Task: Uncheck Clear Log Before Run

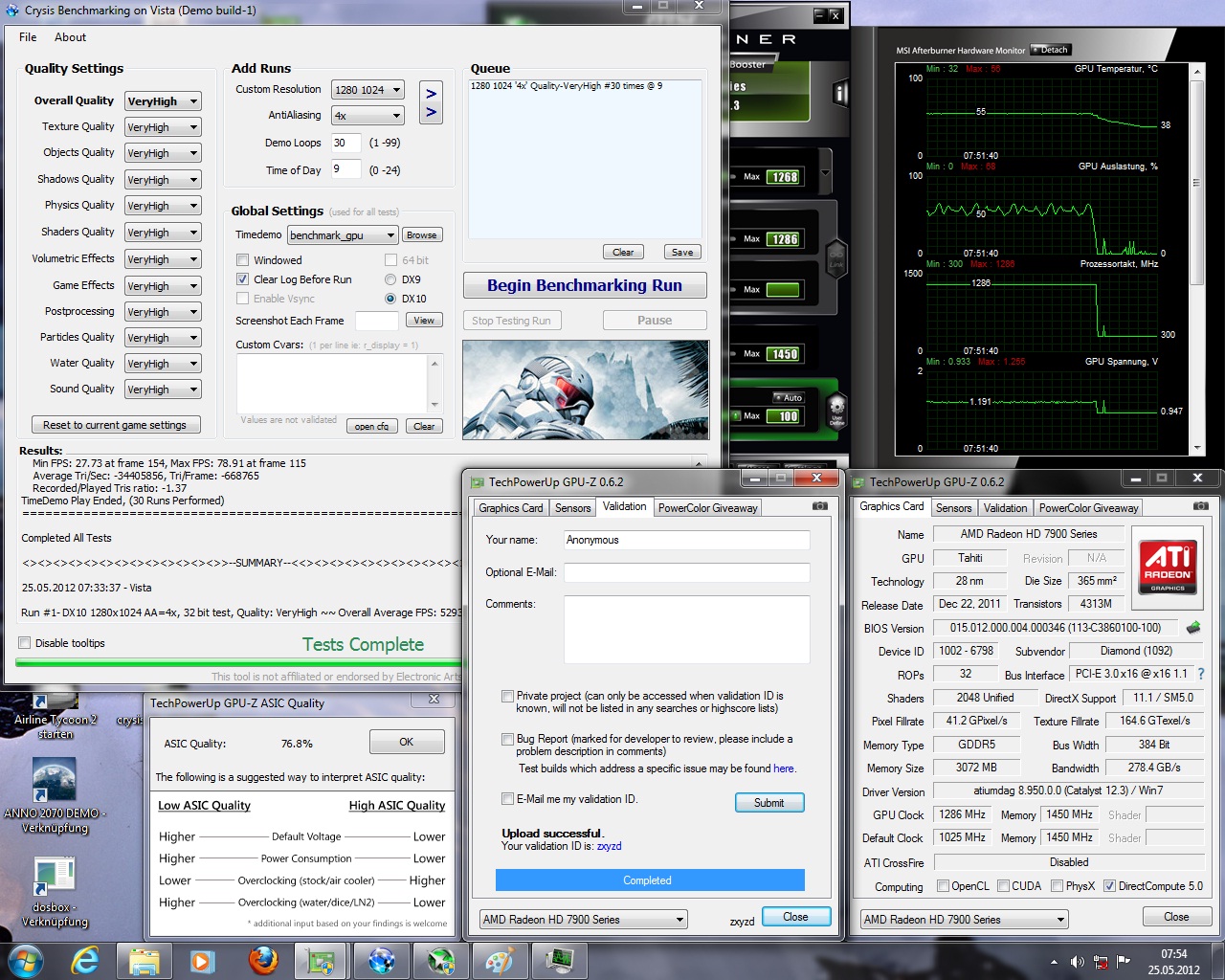Action: point(242,279)
